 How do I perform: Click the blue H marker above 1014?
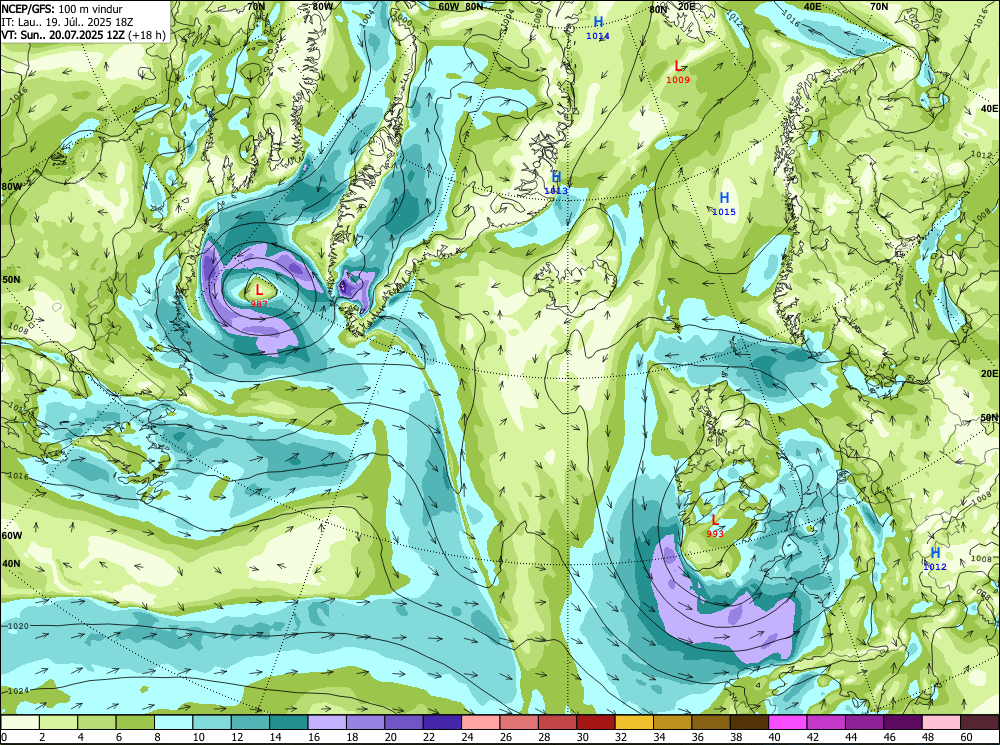(x=598, y=22)
